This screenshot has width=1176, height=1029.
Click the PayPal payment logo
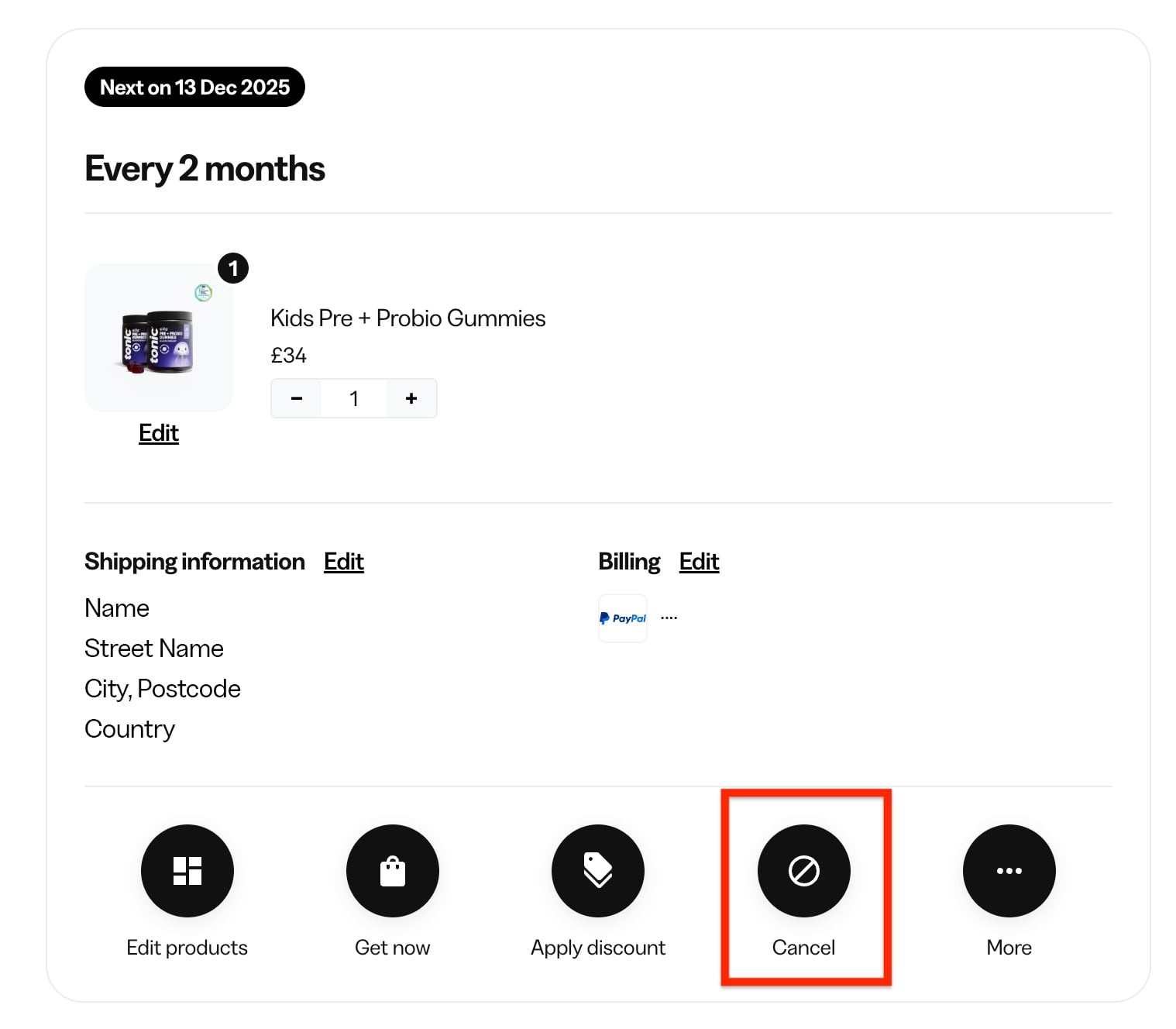coord(622,618)
